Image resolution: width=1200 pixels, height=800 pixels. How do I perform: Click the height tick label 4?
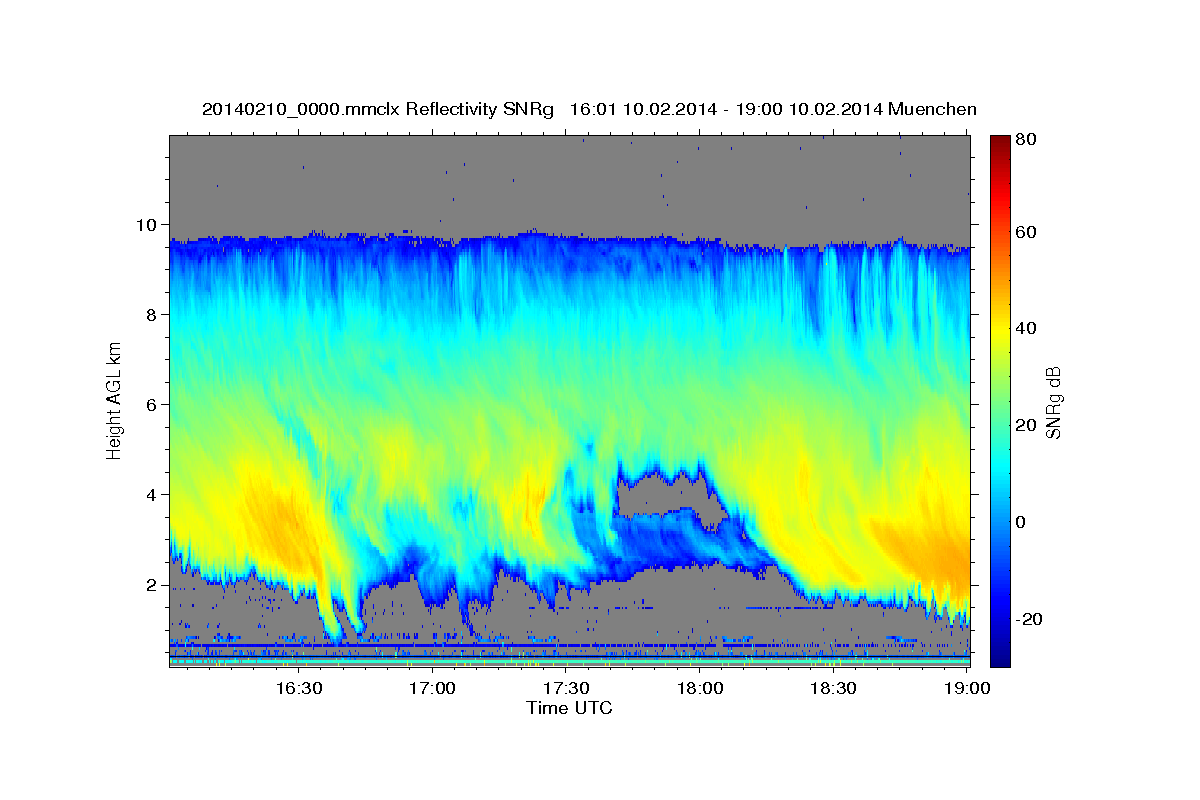tap(152, 495)
